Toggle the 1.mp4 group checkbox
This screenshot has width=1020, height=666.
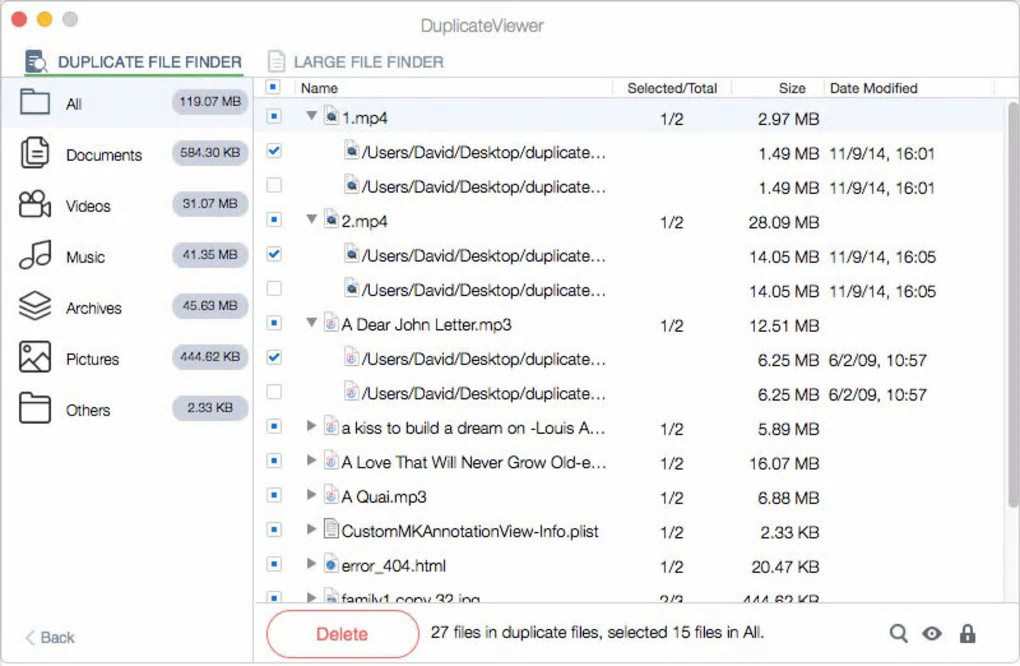274,116
